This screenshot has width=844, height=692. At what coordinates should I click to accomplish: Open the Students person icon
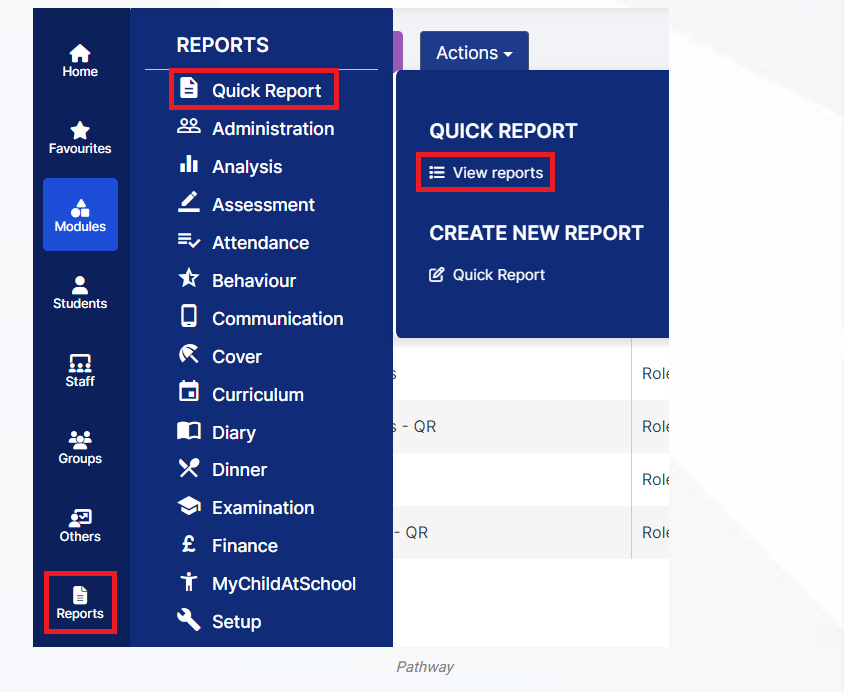point(80,293)
